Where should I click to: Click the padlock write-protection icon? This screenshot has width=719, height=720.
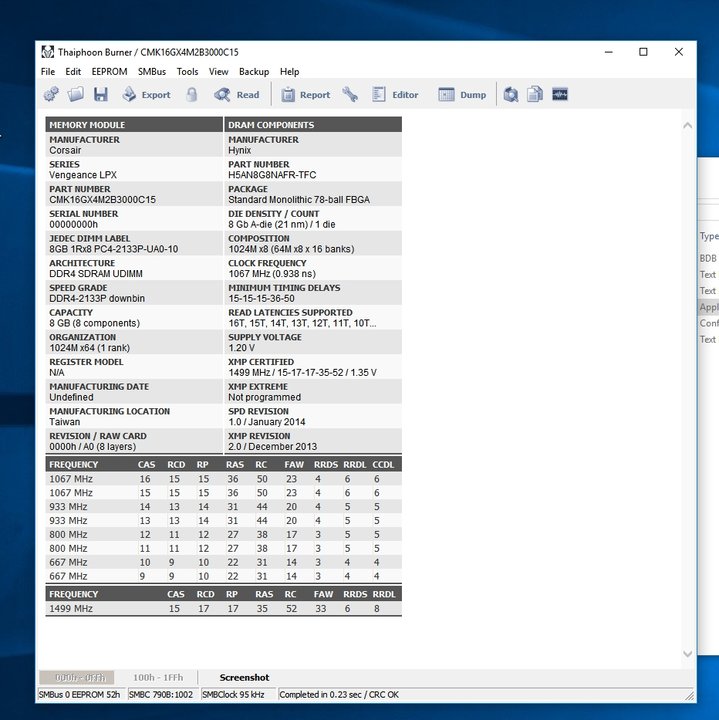(192, 95)
